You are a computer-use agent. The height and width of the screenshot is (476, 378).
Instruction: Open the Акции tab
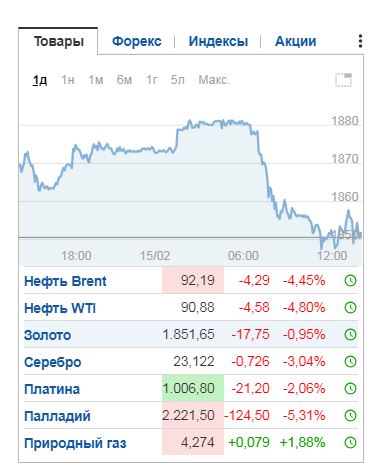(296, 41)
